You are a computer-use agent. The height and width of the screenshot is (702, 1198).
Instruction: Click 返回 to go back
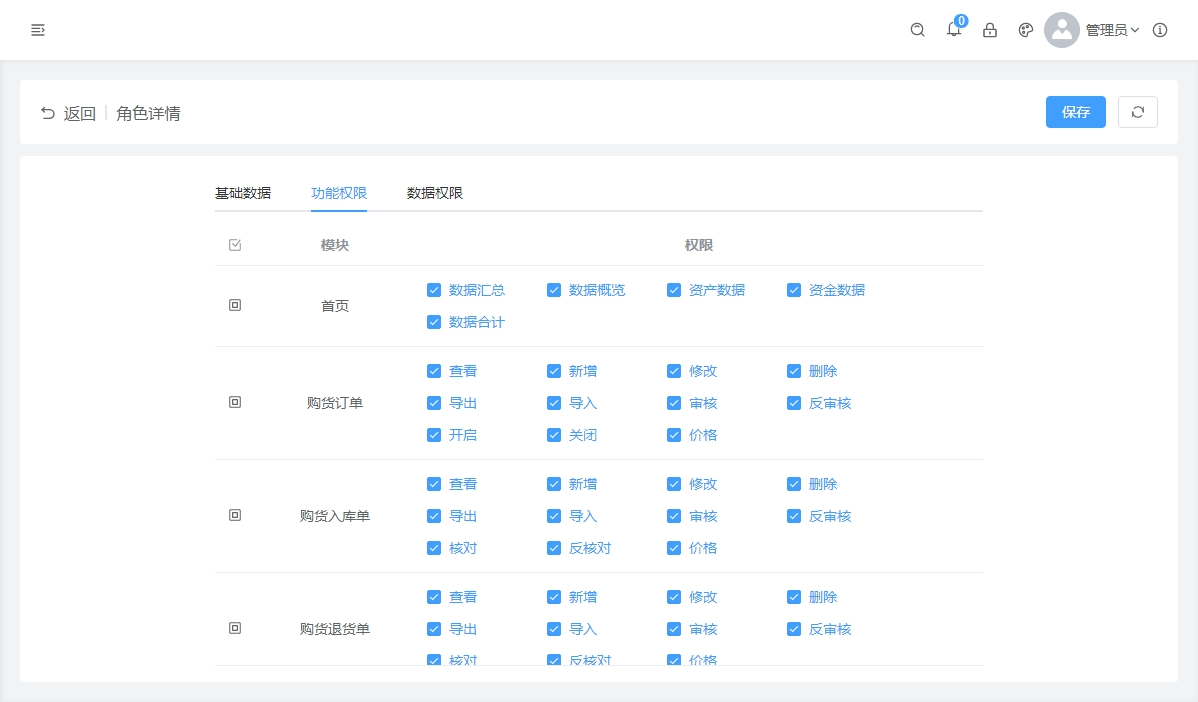[68, 113]
